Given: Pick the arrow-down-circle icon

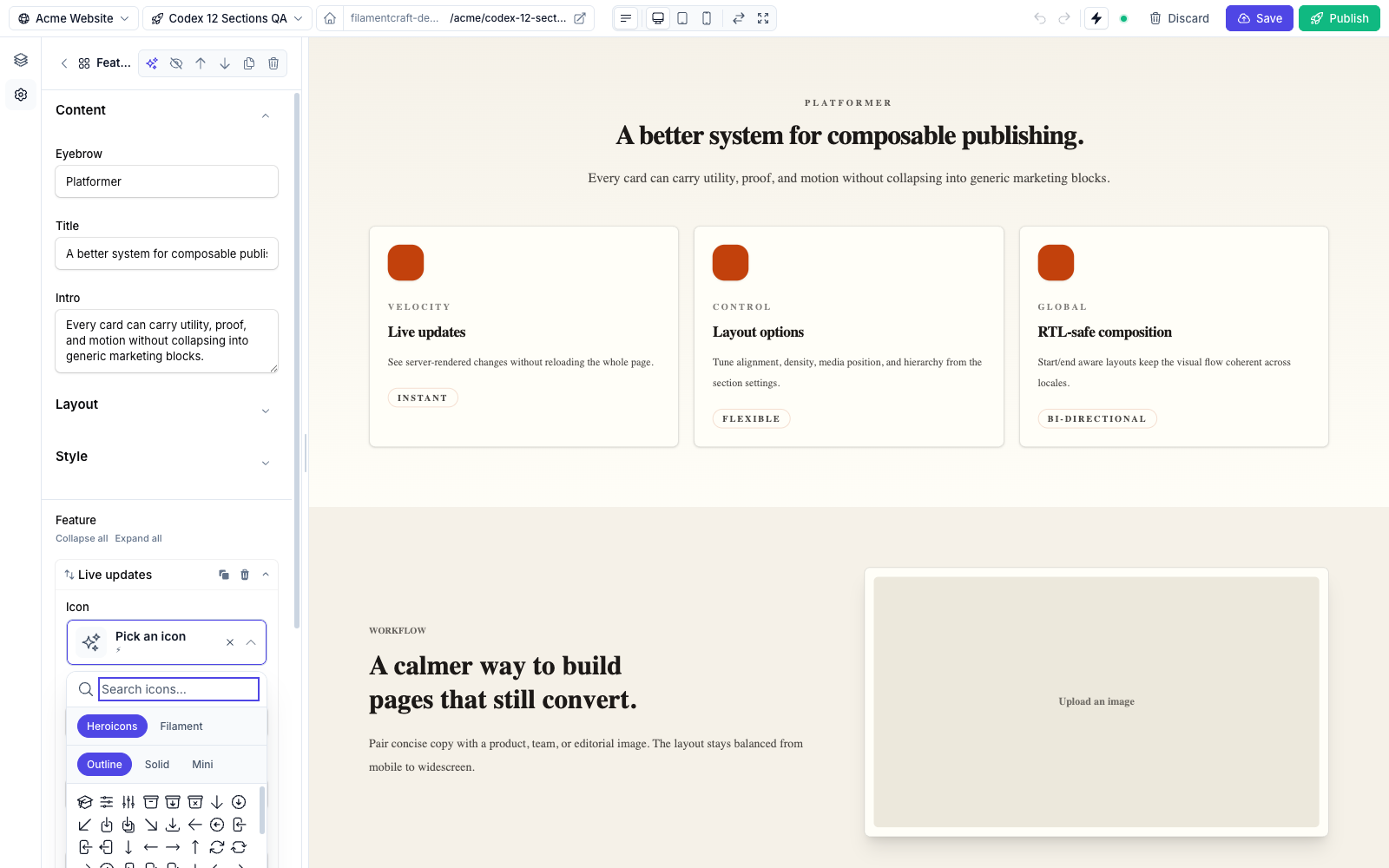Looking at the screenshot, I should click(239, 802).
